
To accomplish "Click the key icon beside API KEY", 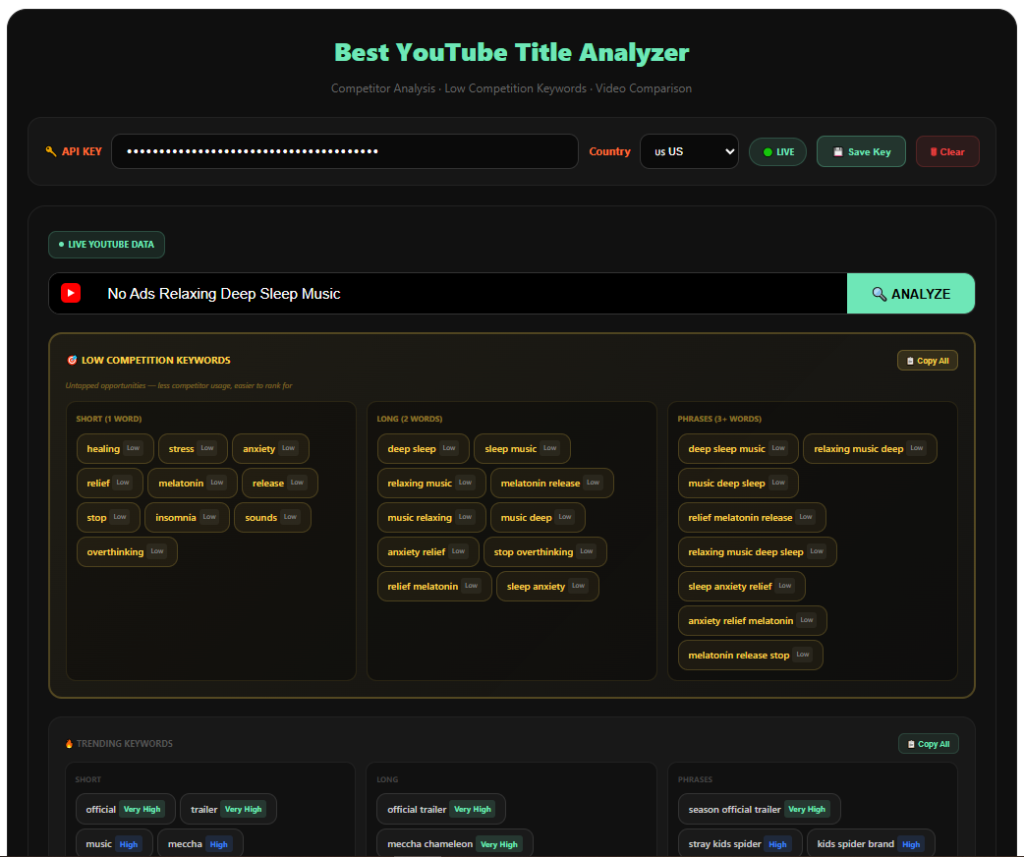I will coord(51,152).
